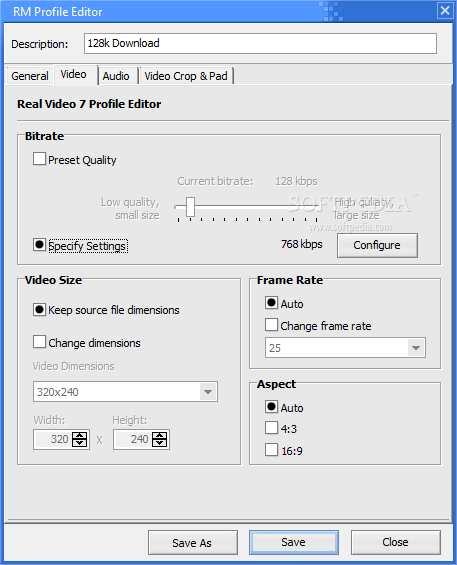The height and width of the screenshot is (565, 457).
Task: Click the Save button
Action: point(294,542)
